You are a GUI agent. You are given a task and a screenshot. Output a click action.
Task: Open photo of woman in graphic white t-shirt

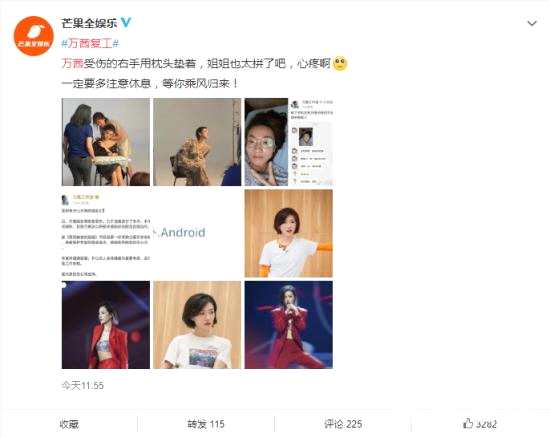pos(197,325)
